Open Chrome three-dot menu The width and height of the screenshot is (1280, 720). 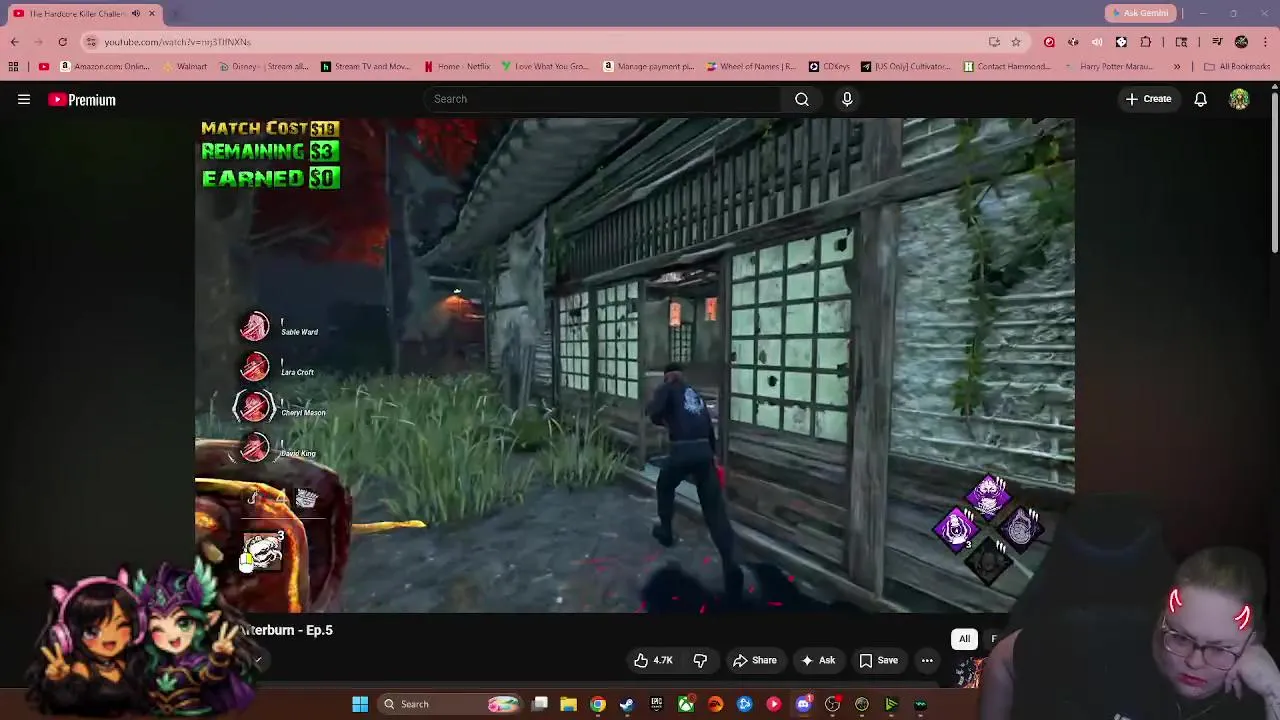point(1266,42)
